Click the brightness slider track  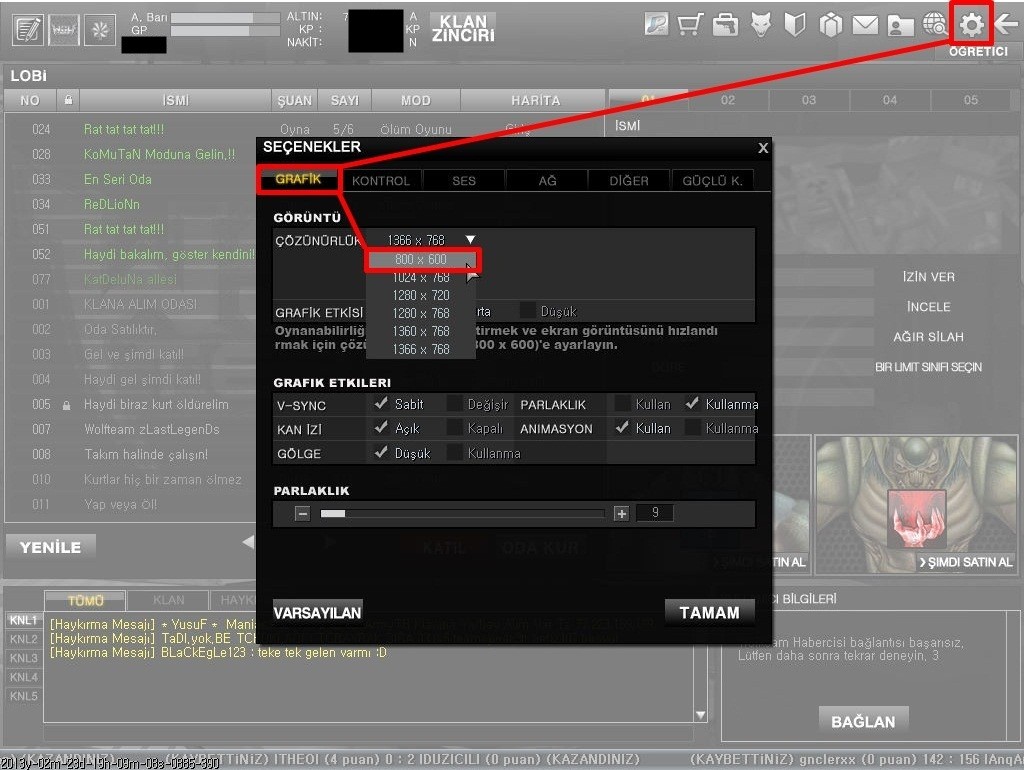tap(462, 514)
